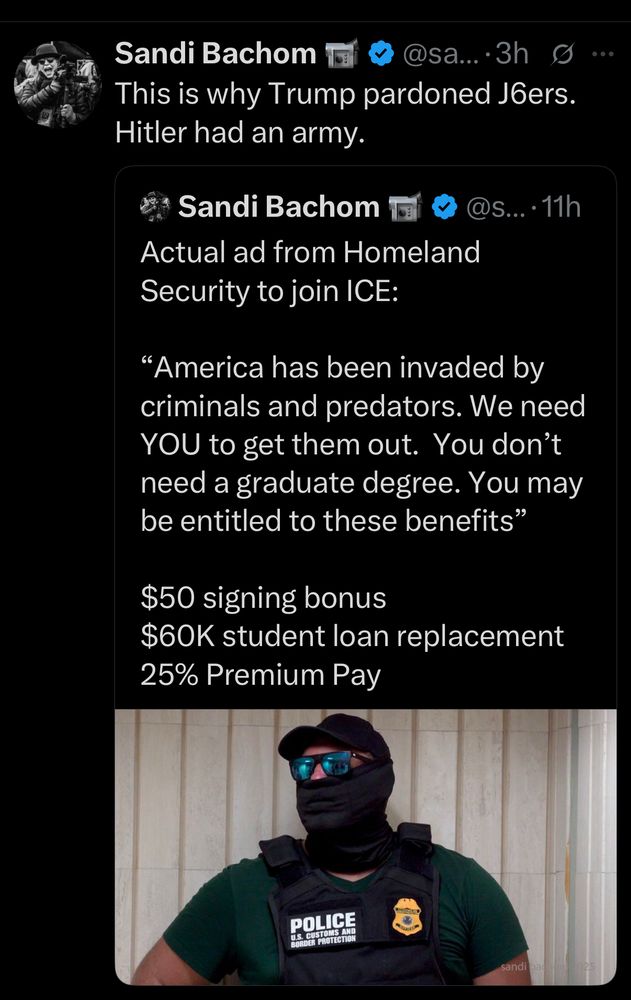
Task: Open the three-dot more options menu
Action: (603, 54)
